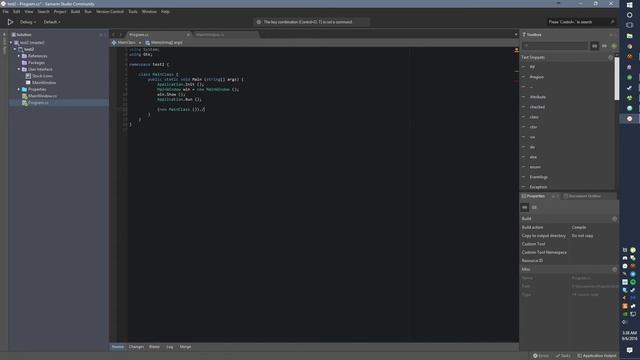The image size is (640, 360).
Task: Collapse the test2 (master) solution node
Action: click(11, 42)
